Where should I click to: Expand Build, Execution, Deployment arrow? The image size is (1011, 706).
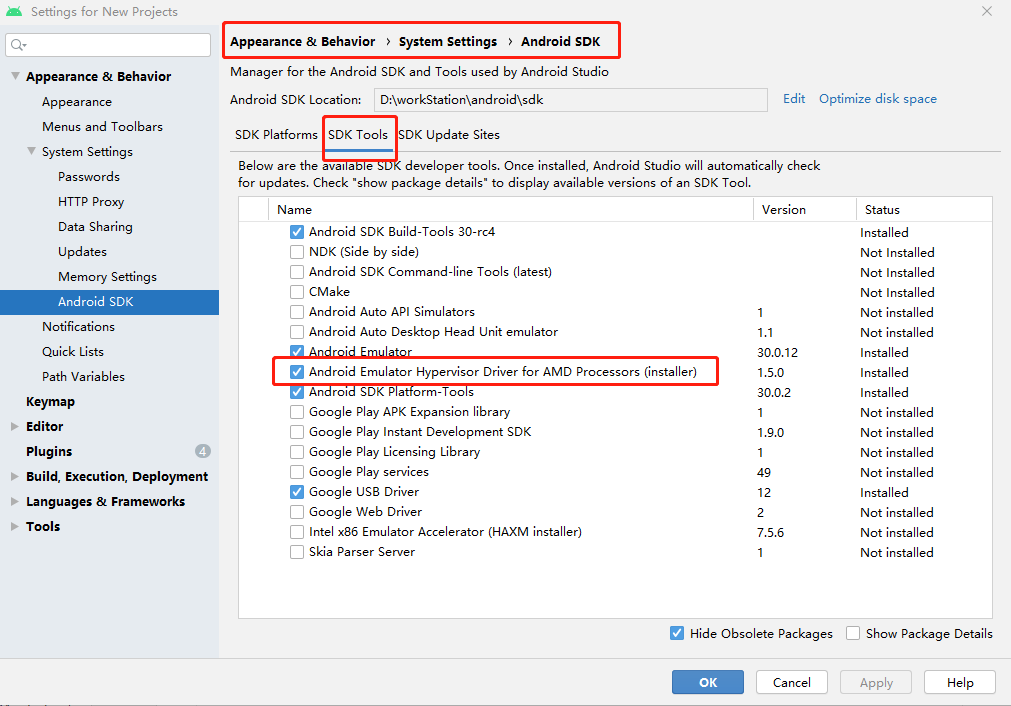coord(15,476)
